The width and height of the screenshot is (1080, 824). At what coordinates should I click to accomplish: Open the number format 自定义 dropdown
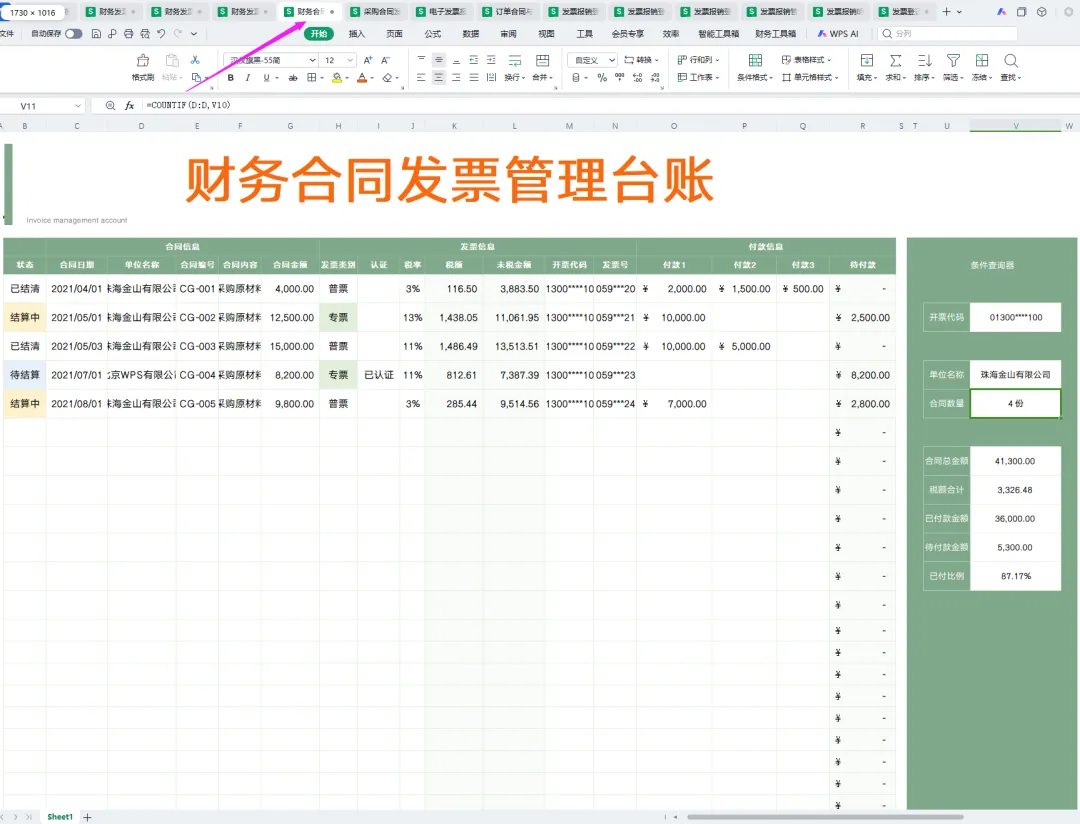click(612, 61)
